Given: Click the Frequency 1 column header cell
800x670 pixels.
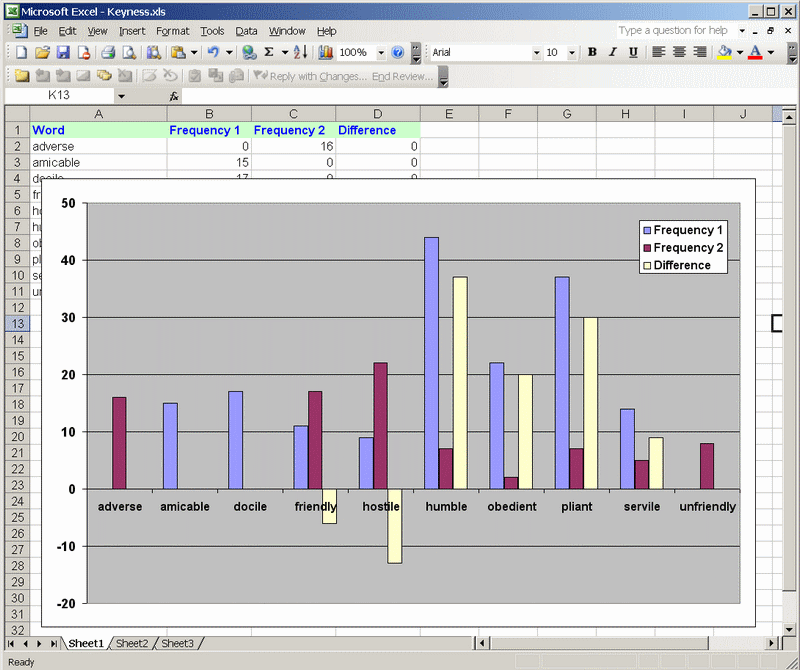Looking at the screenshot, I should tap(205, 130).
